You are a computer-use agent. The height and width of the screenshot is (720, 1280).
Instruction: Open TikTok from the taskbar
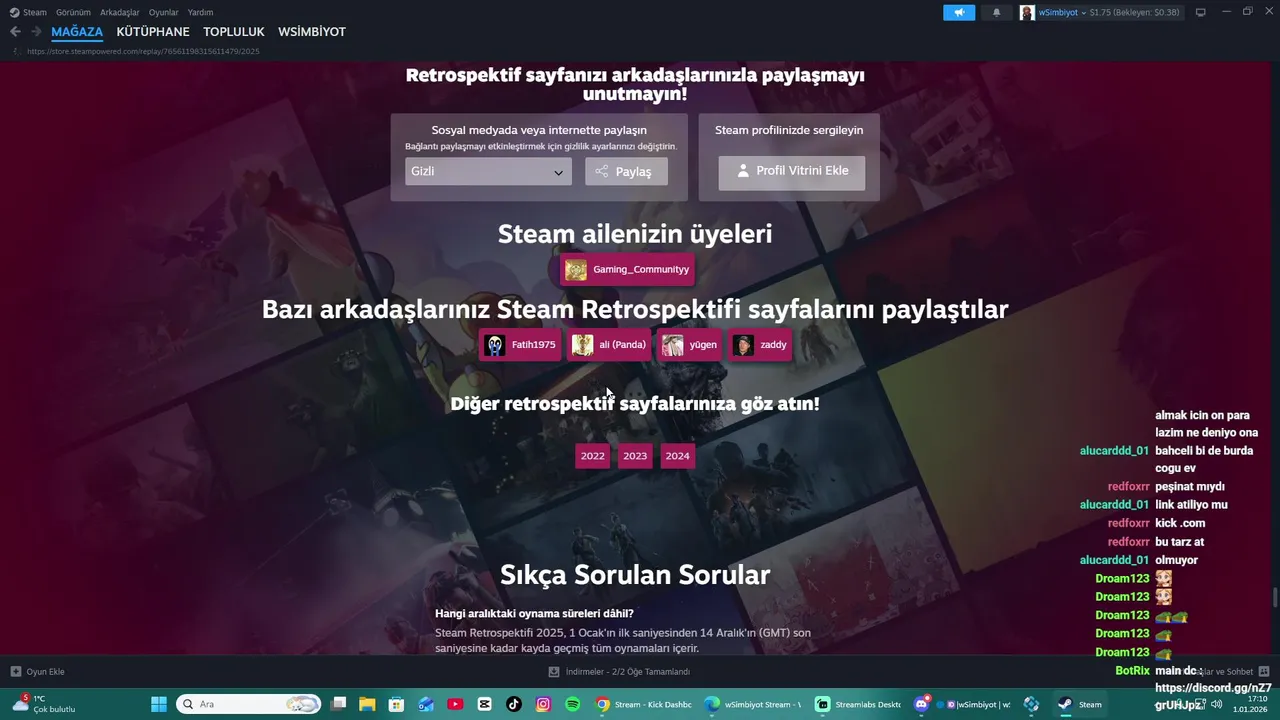point(514,704)
